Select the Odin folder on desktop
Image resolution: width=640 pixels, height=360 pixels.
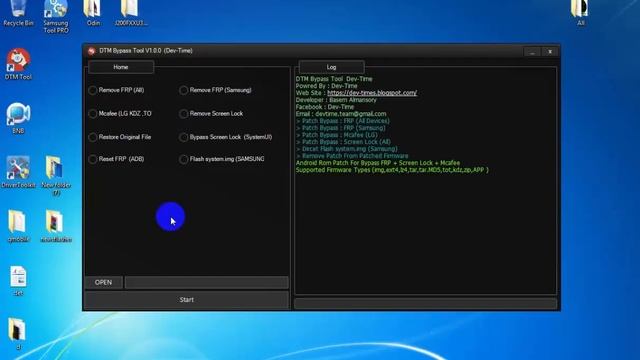tap(93, 13)
